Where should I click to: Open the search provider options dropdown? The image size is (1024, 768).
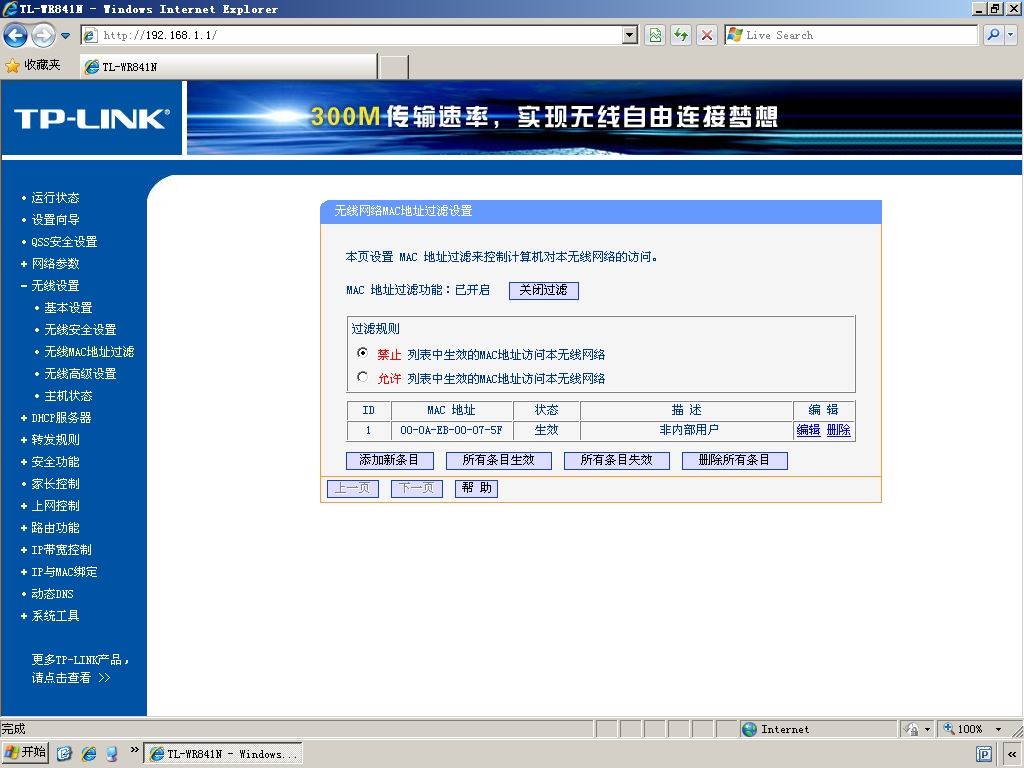point(1011,35)
